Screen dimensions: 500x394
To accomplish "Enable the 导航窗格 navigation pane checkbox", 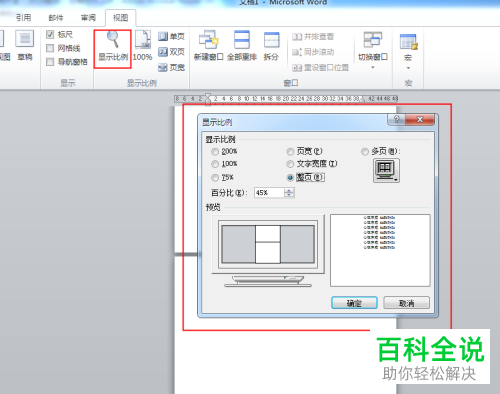I will (50, 62).
